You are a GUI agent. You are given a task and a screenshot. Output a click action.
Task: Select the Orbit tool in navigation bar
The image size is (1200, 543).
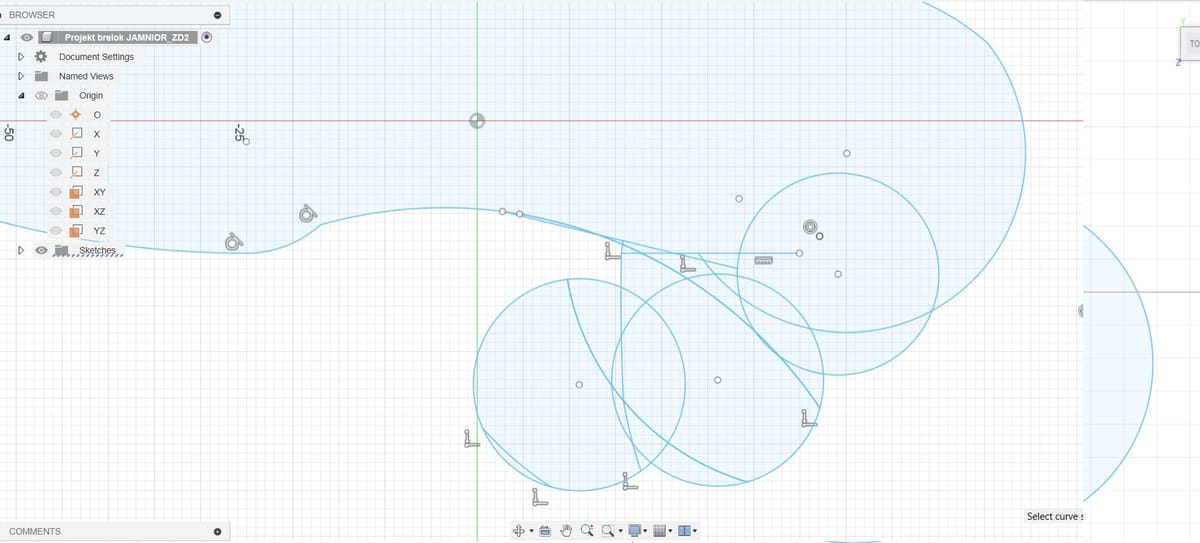(519, 531)
